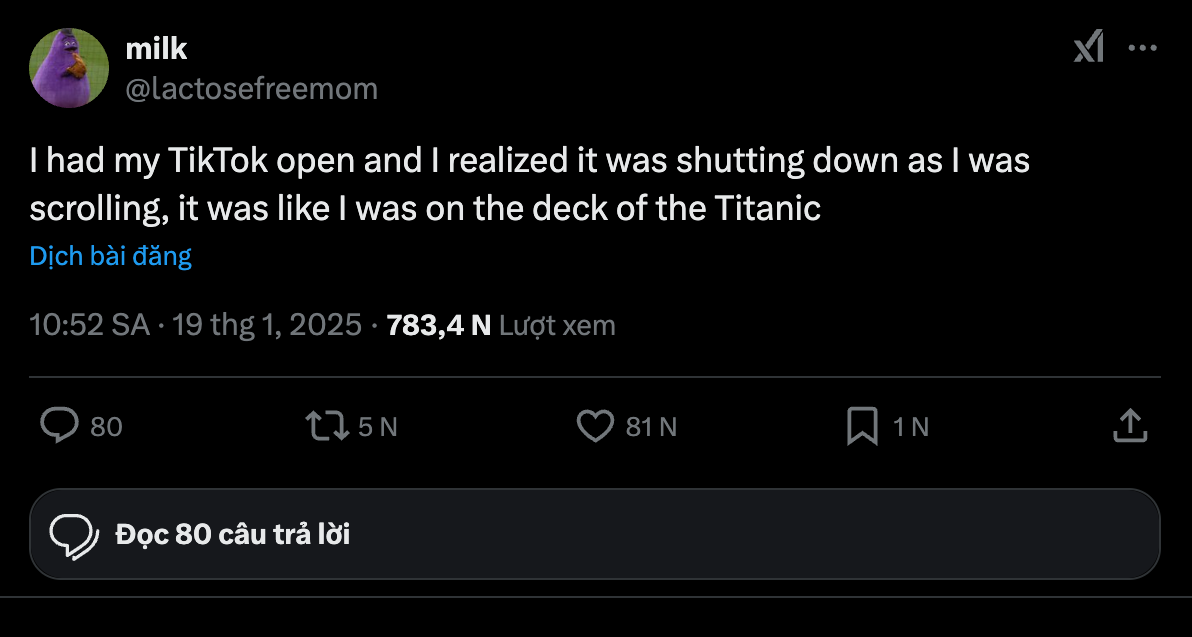Image resolution: width=1192 pixels, height=637 pixels.
Task: Click the Grok AI icon near the top right
Action: click(1088, 47)
